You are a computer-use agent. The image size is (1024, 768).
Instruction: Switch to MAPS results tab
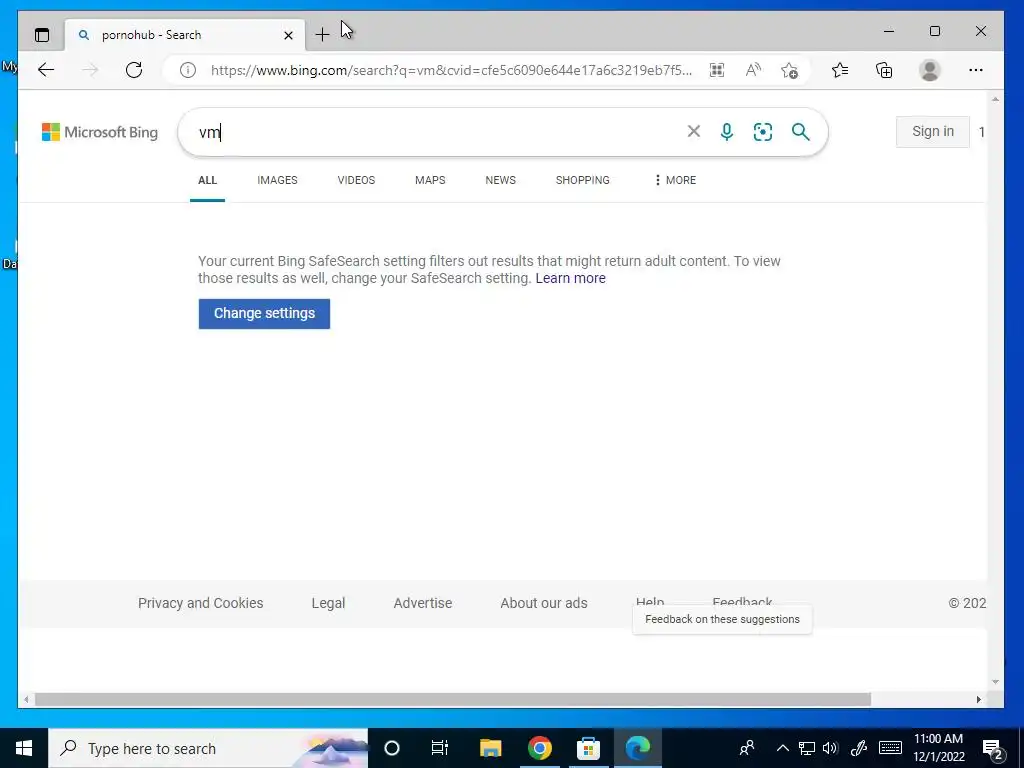point(430,180)
